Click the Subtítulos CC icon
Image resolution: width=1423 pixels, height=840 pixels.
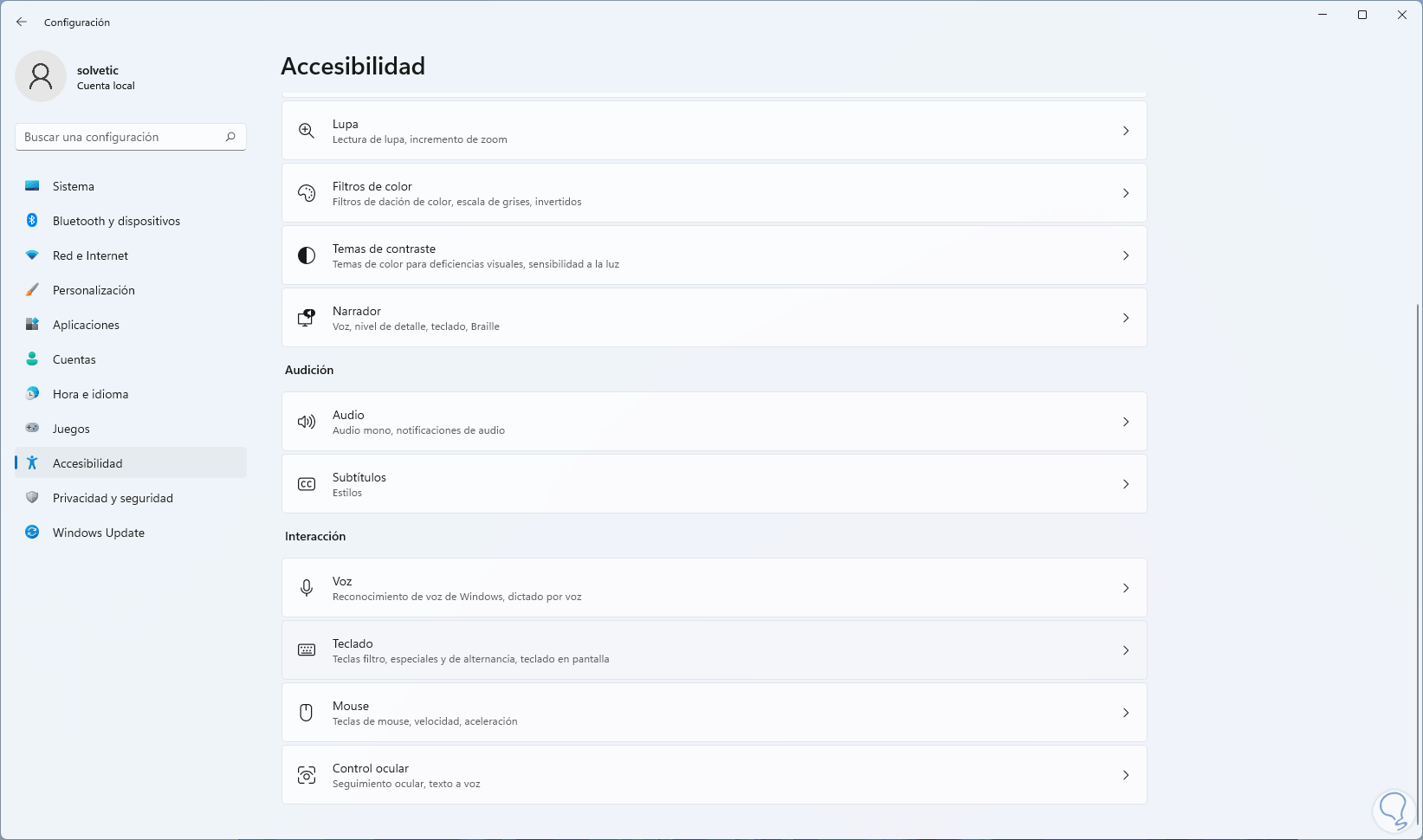tap(307, 484)
